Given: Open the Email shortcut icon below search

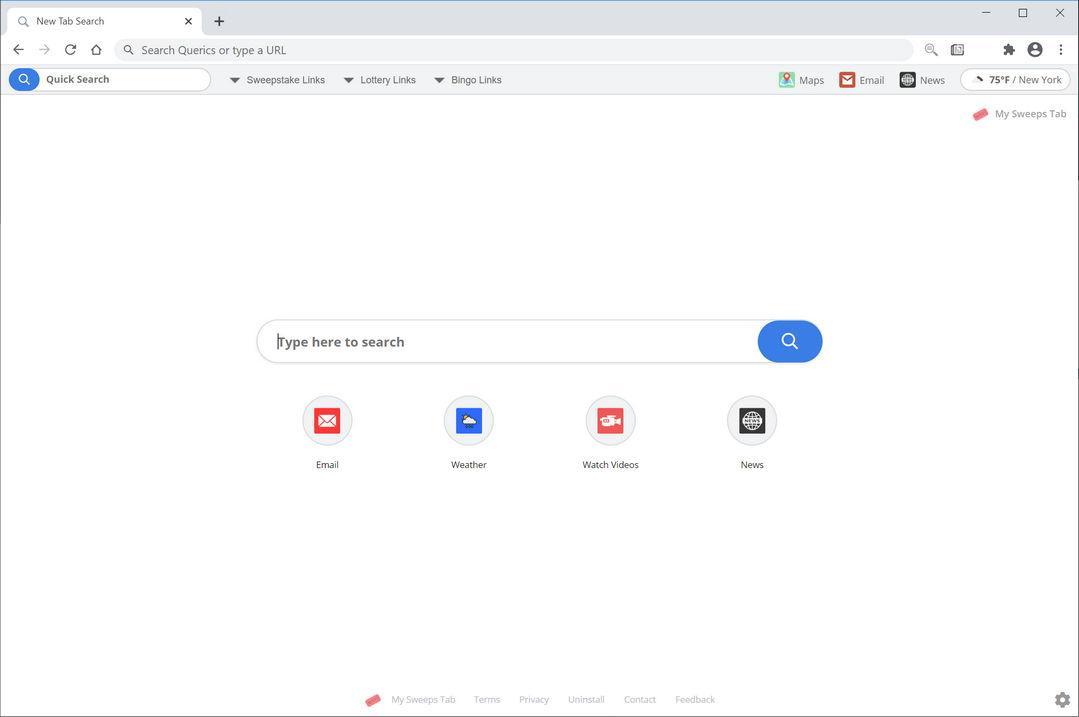Looking at the screenshot, I should click(x=327, y=420).
